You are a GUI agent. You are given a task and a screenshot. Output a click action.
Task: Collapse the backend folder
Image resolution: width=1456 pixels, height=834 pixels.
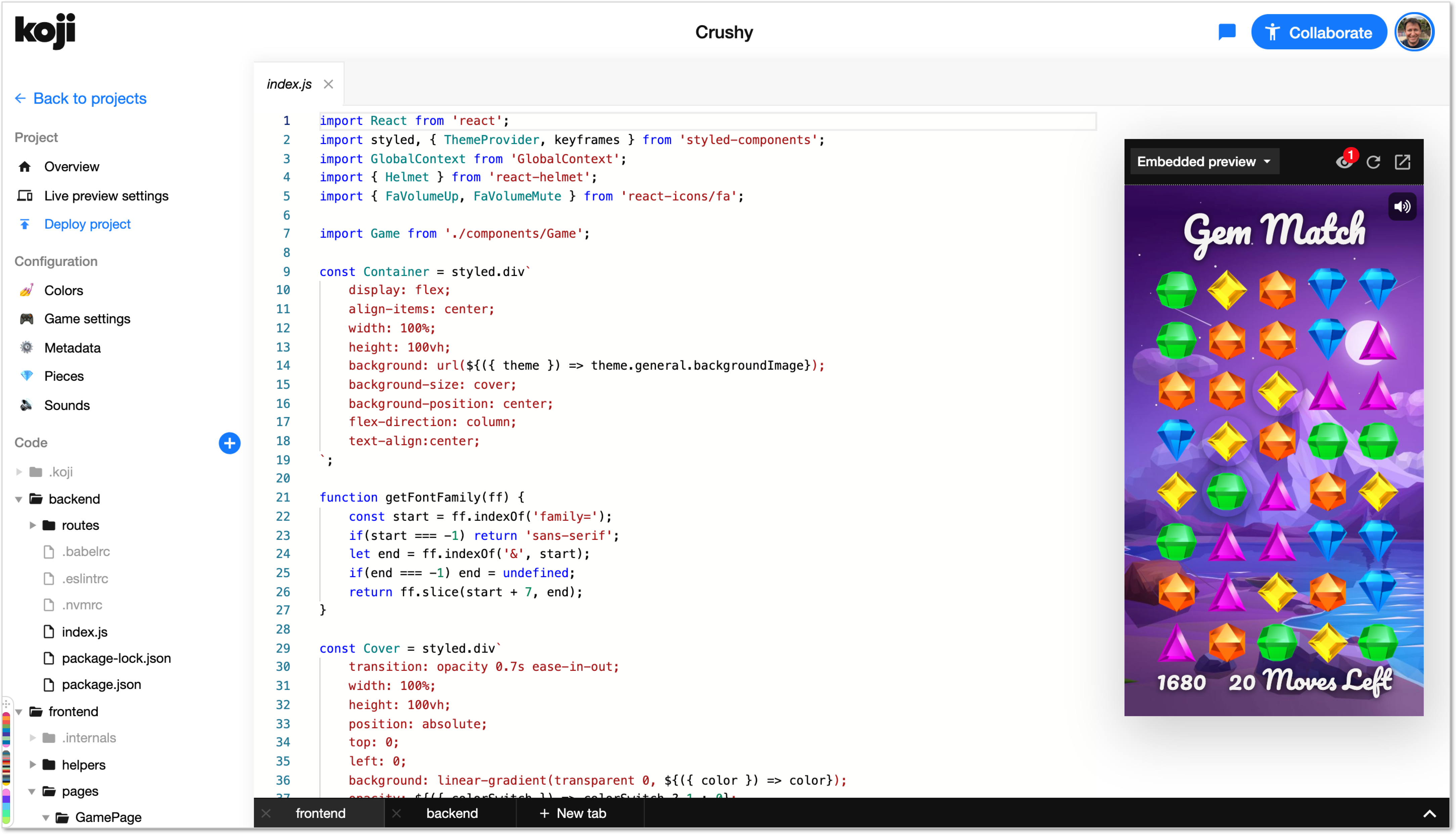19,499
